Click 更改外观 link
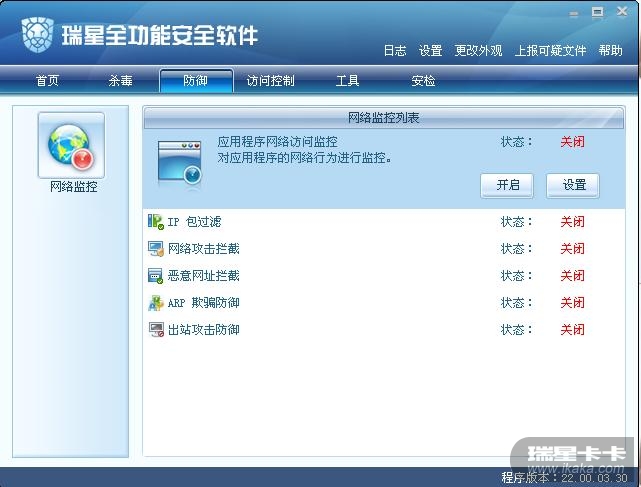The image size is (641, 487). click(478, 51)
